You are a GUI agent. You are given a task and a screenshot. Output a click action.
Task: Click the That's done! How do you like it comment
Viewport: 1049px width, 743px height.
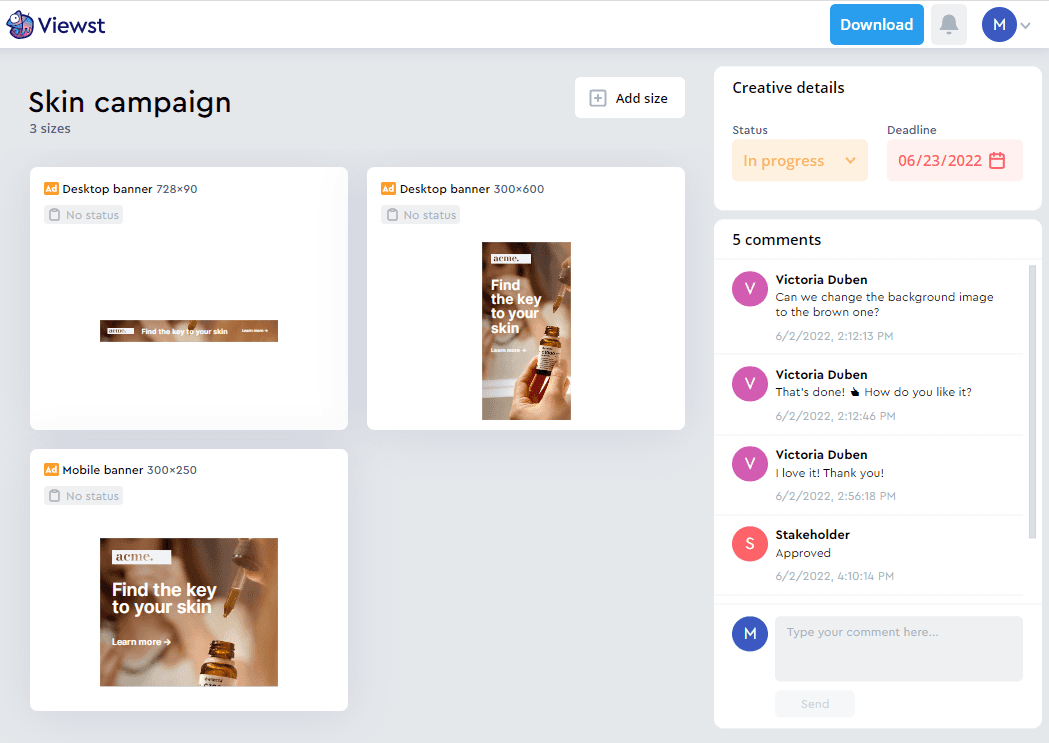click(874, 392)
